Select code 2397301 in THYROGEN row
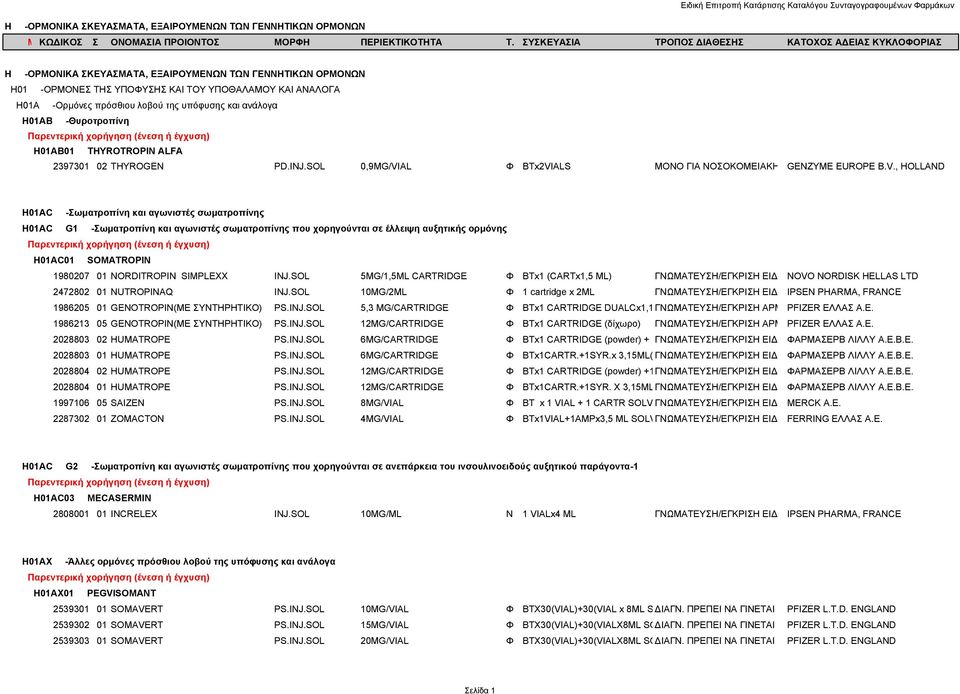The width and height of the screenshot is (960, 694). pyautogui.click(x=71, y=166)
